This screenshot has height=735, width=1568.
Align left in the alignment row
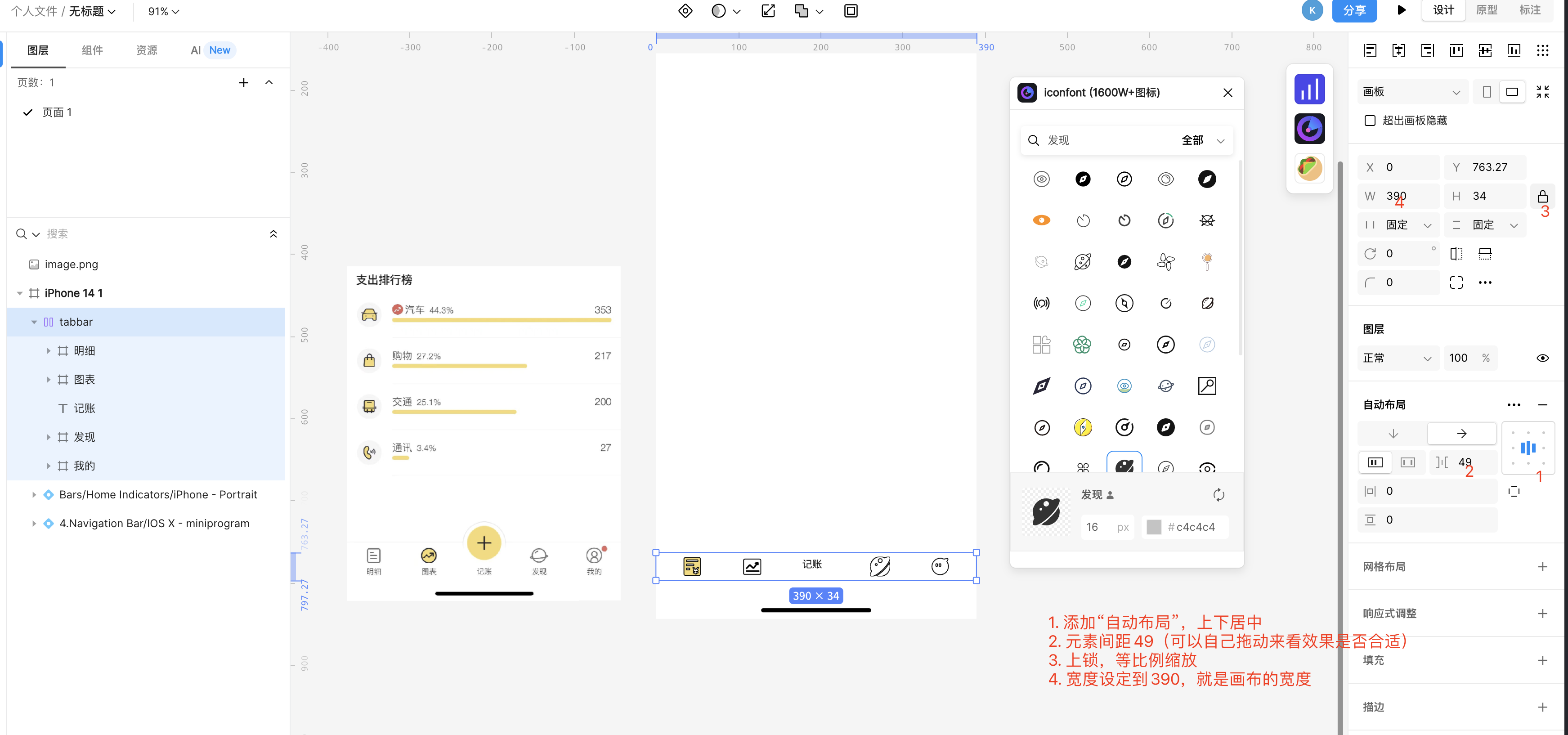click(x=1370, y=50)
